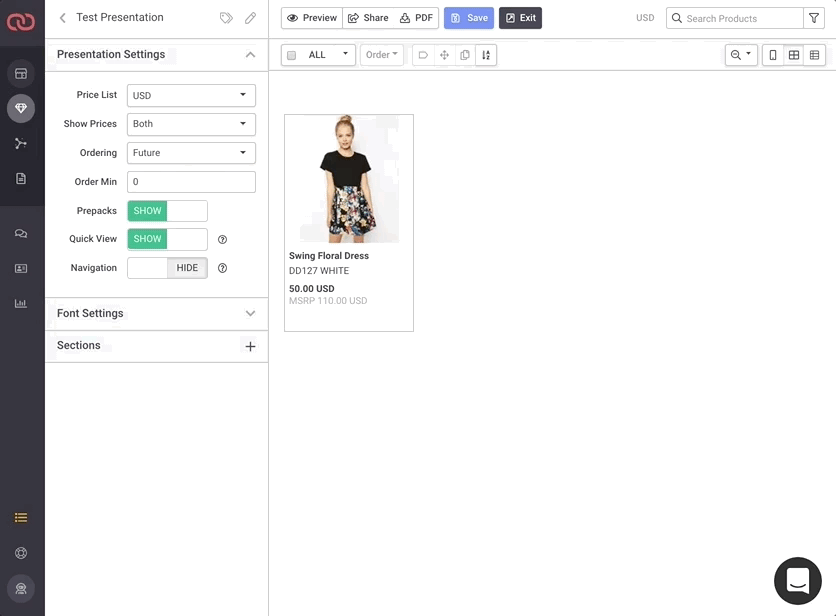Open Quick View help question mark

tap(223, 239)
